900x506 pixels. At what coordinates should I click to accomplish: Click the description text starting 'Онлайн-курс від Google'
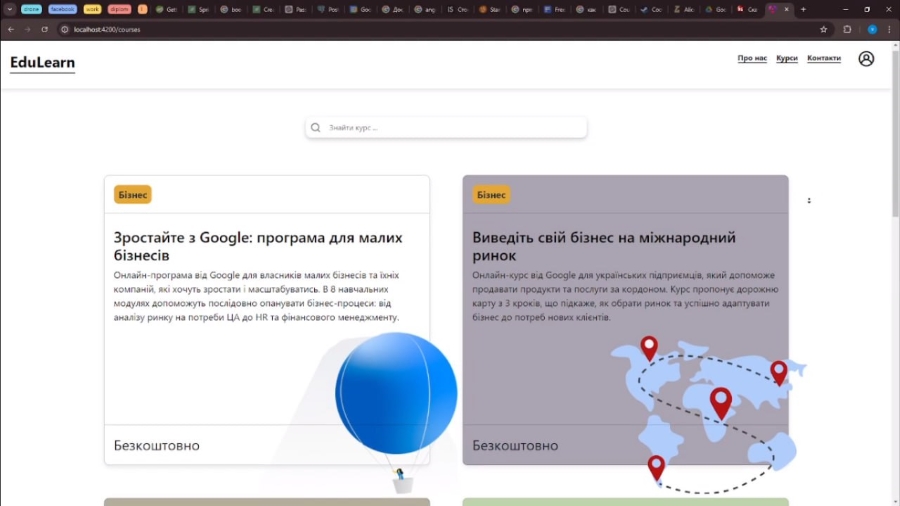624,296
